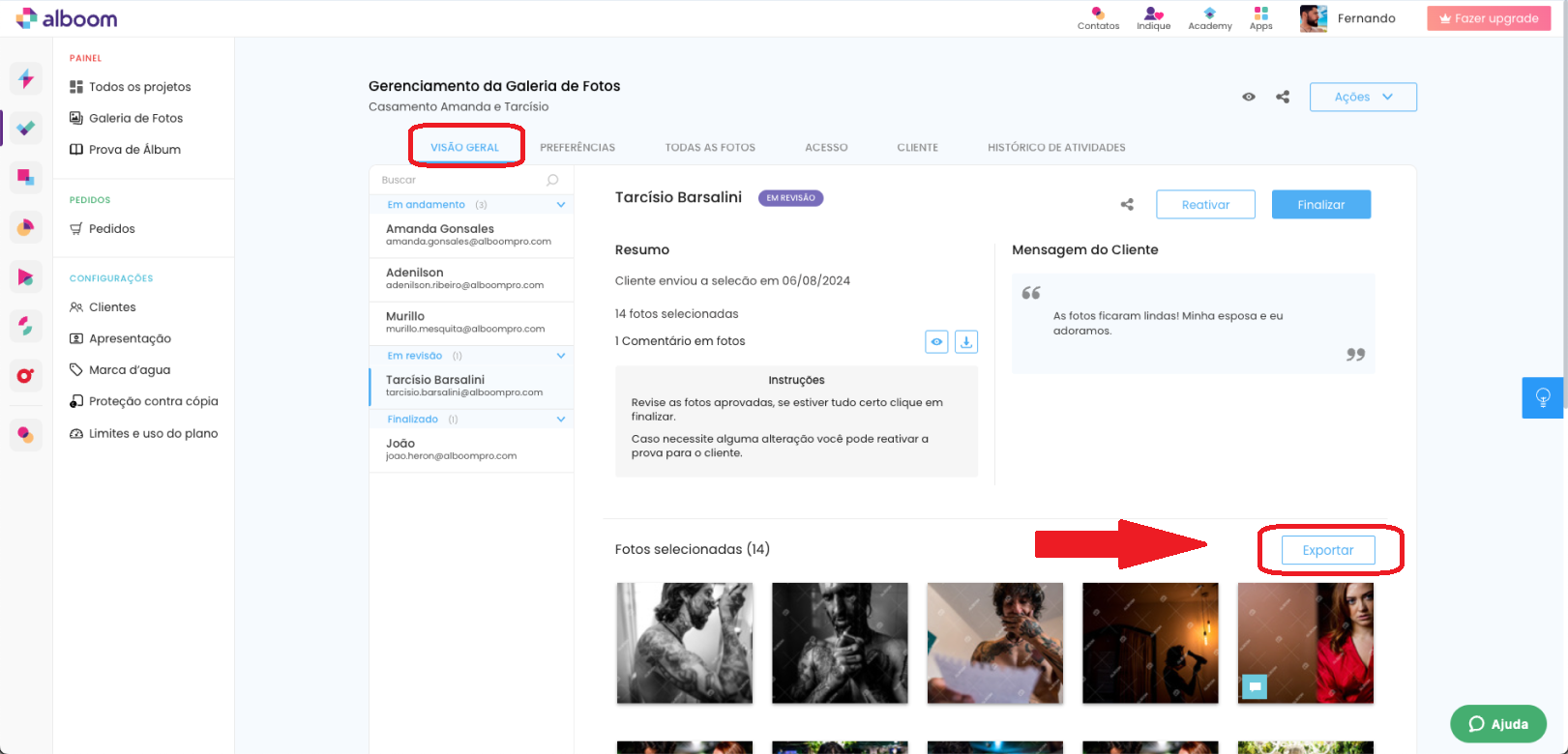
Task: Click '1 Comentário em fotos' text
Action: [680, 341]
